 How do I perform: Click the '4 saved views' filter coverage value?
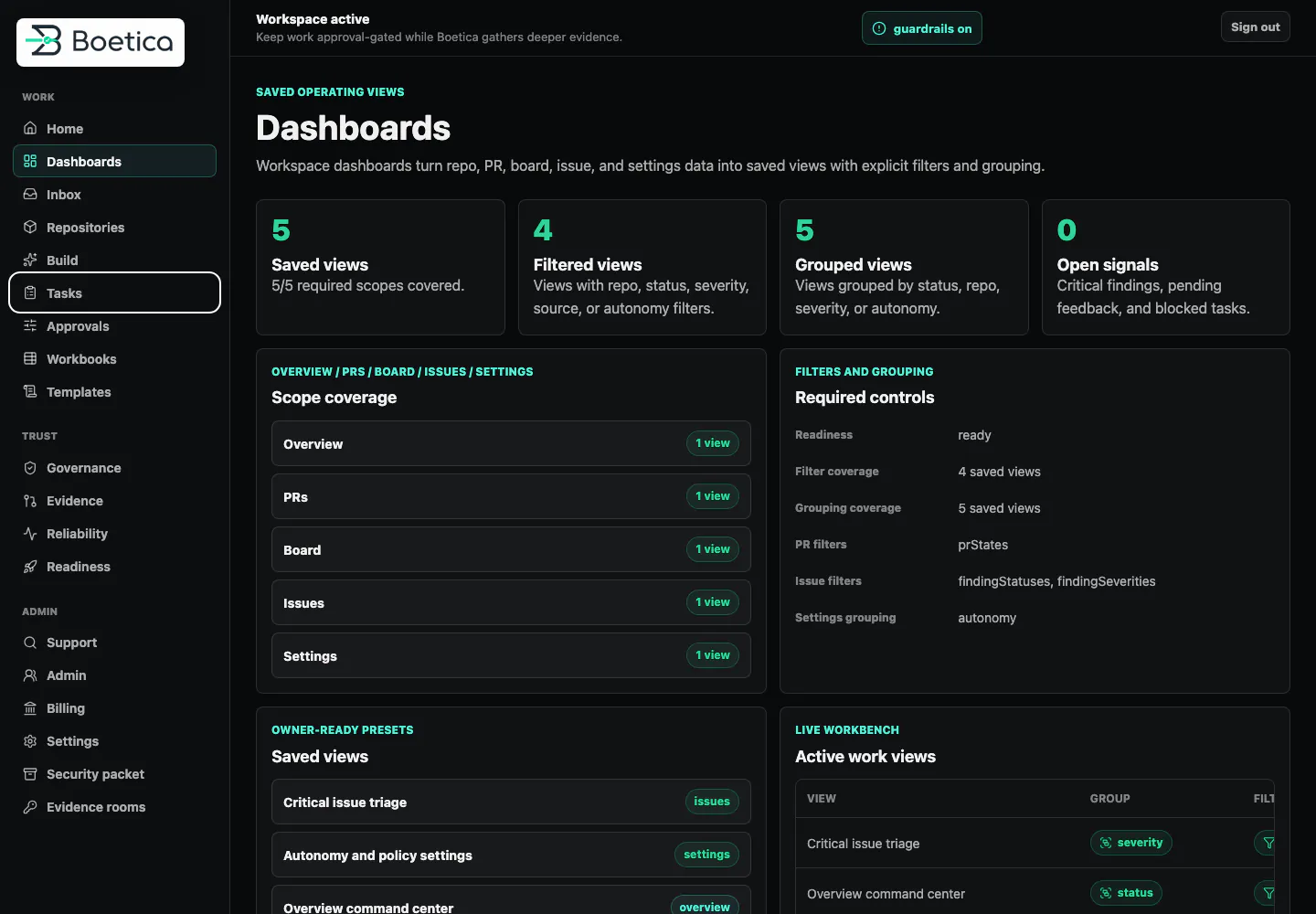coord(999,472)
